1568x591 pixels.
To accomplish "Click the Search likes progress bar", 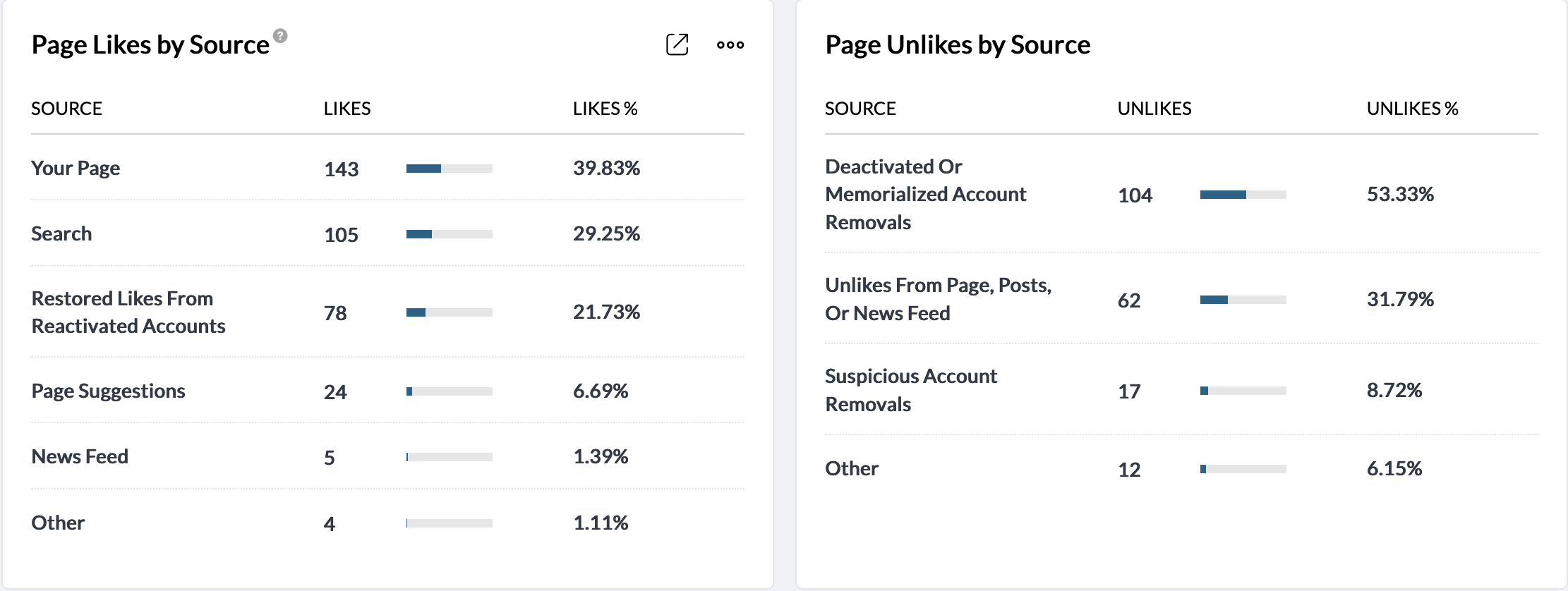I will point(449,234).
